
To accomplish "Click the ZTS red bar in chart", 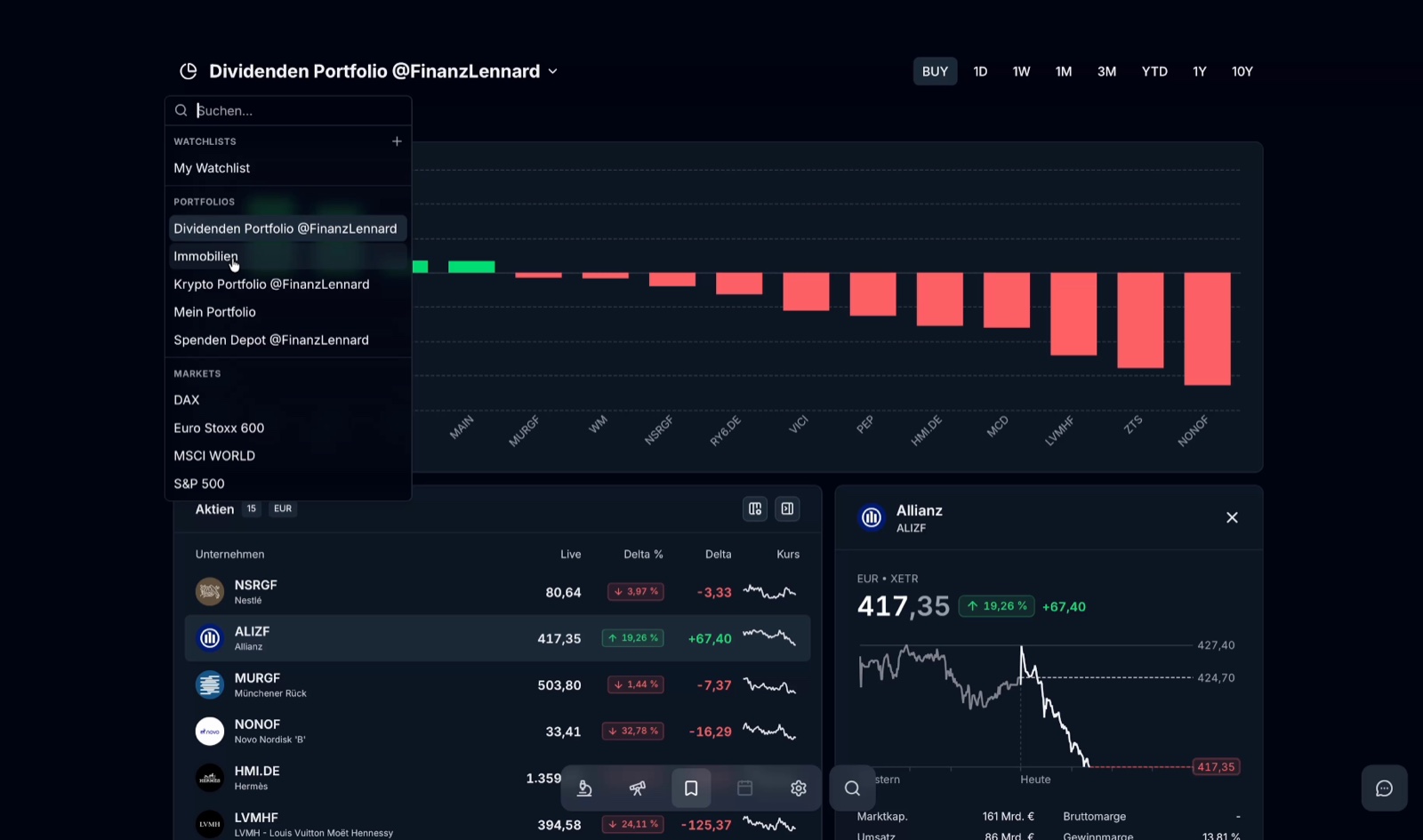I will (1140, 320).
